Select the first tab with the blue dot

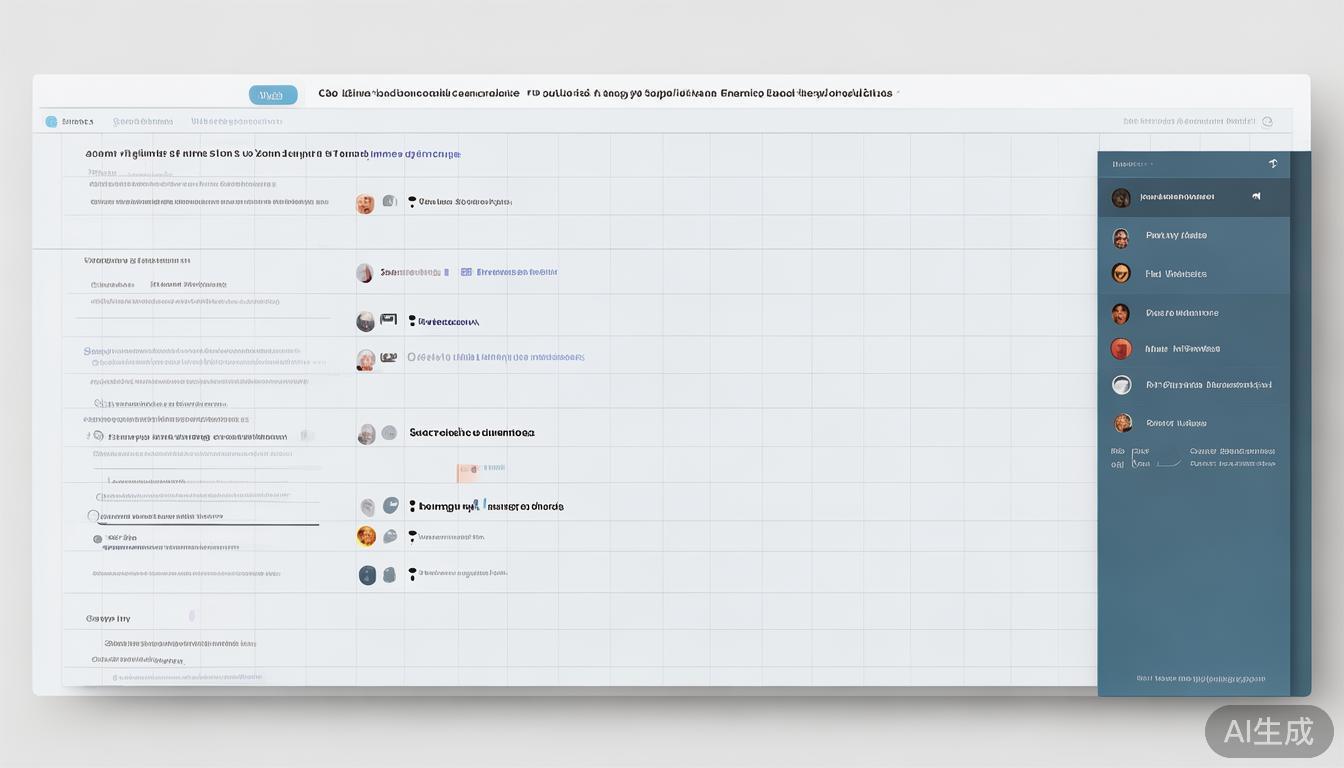[77, 122]
